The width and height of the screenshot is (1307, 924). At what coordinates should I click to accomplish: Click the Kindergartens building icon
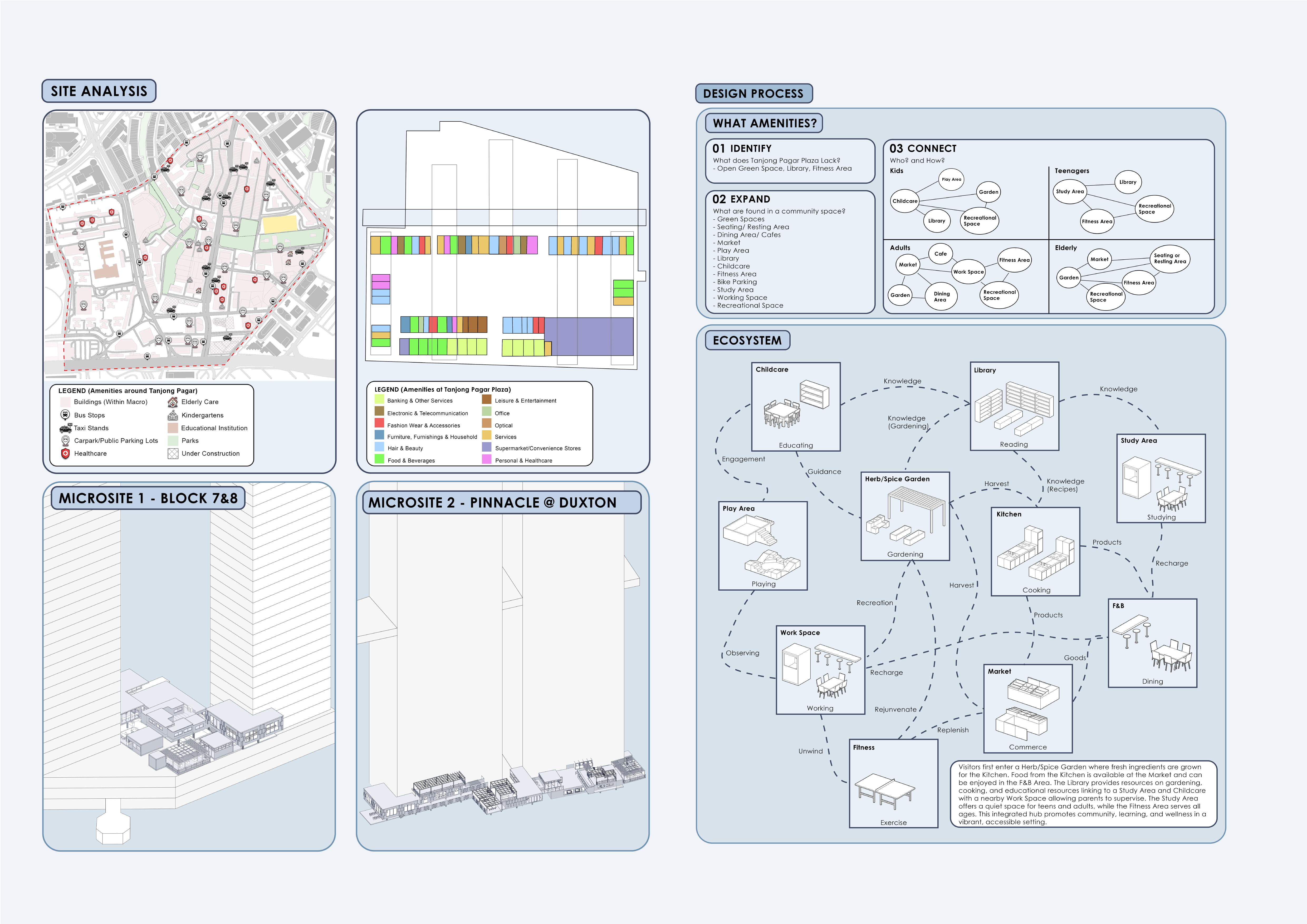[173, 415]
